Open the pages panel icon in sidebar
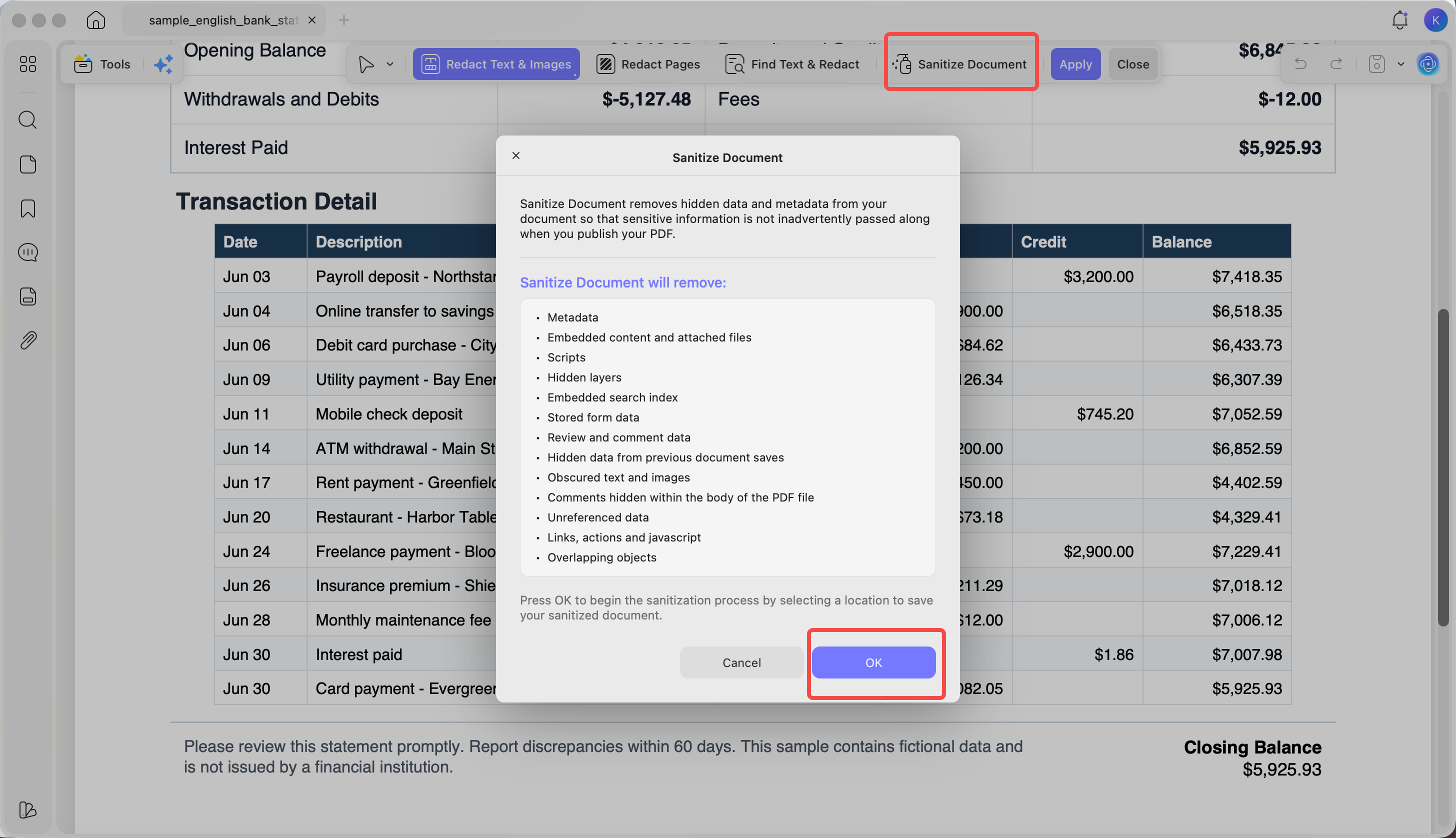This screenshot has width=1456, height=838. click(27, 164)
